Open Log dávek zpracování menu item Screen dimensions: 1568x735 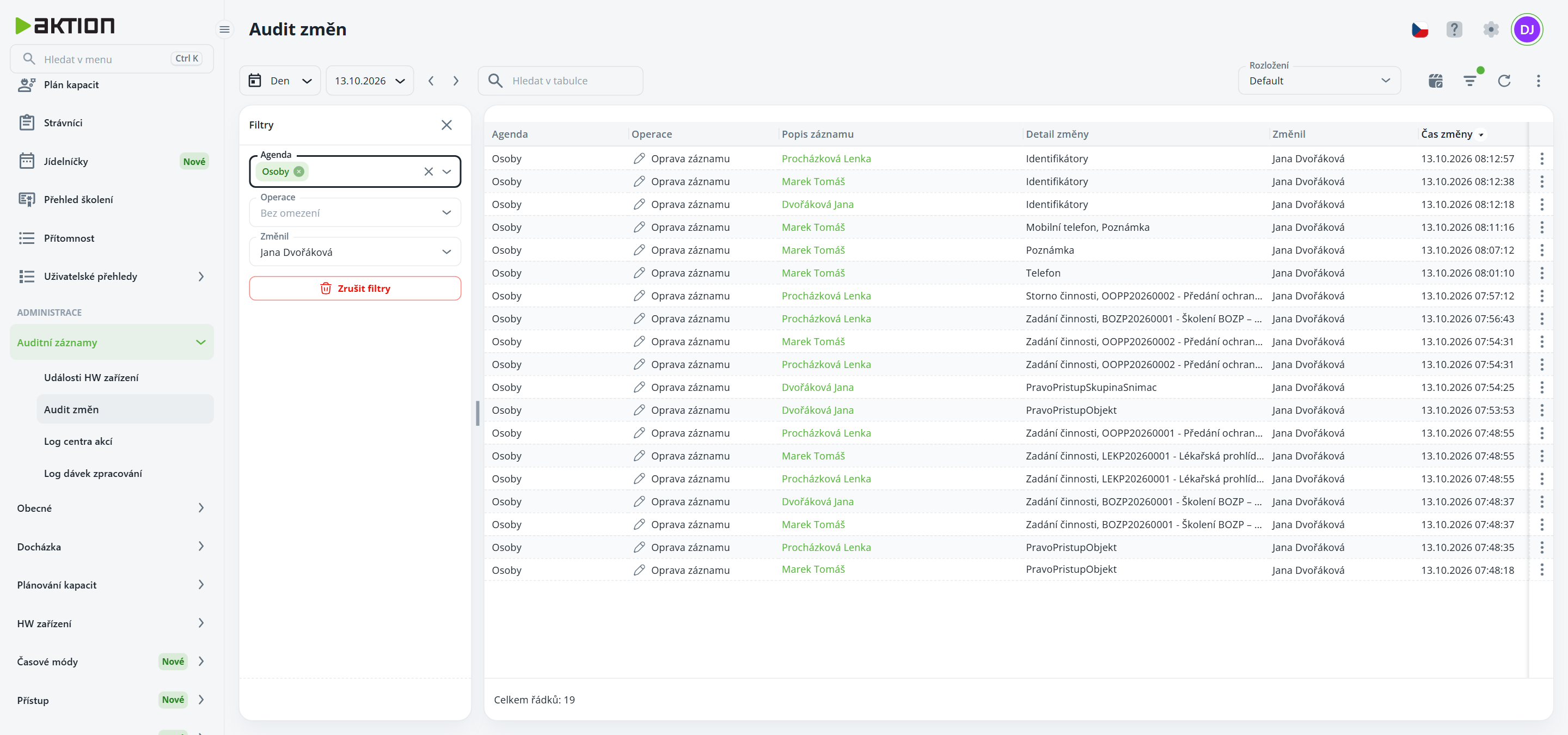[125, 473]
